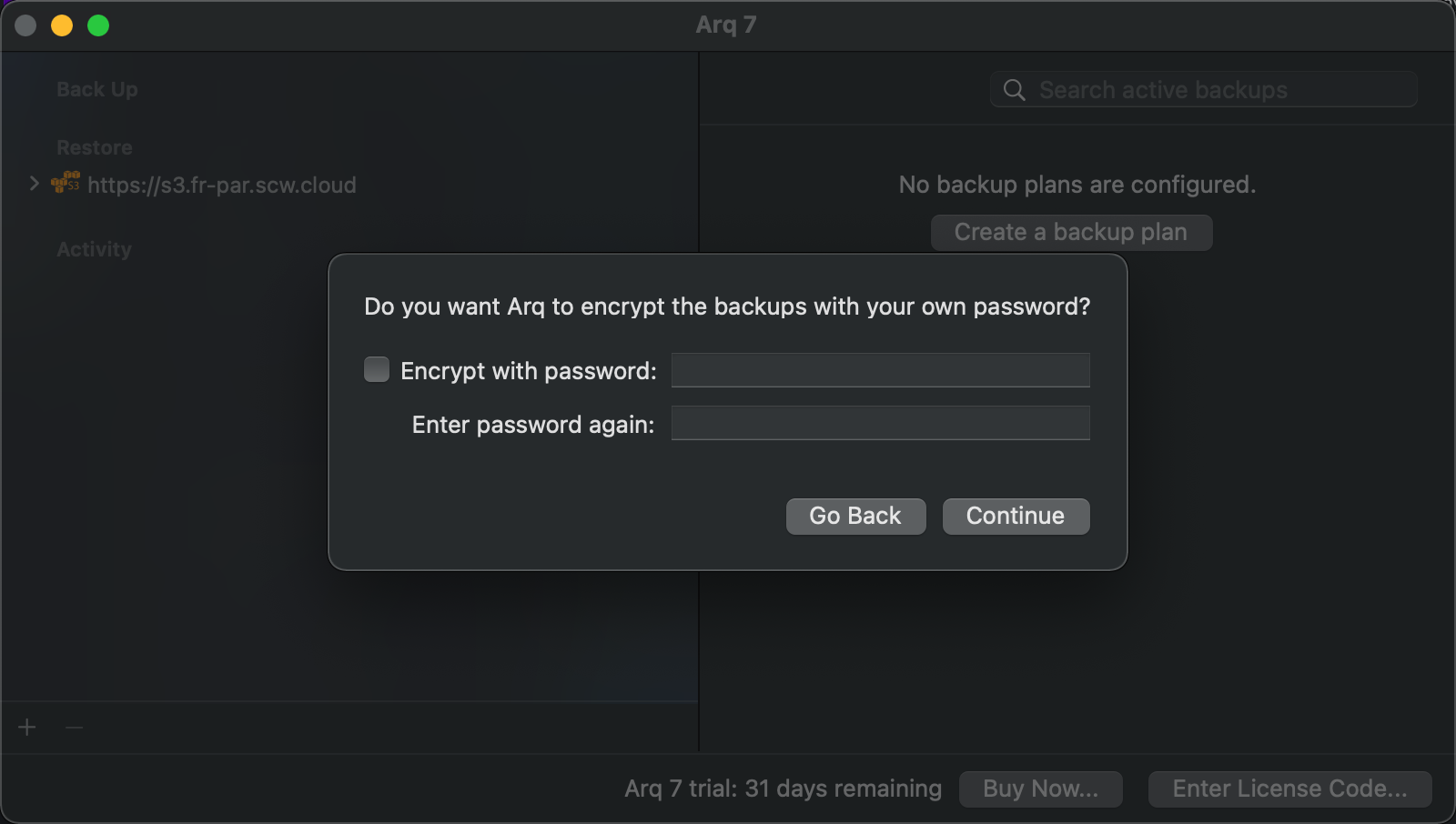Click the minus remove-storage icon
This screenshot has height=824, width=1456.
point(75,728)
